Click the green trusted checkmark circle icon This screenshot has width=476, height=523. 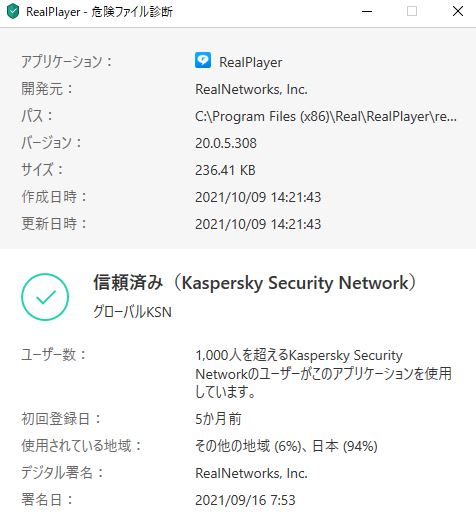click(45, 297)
